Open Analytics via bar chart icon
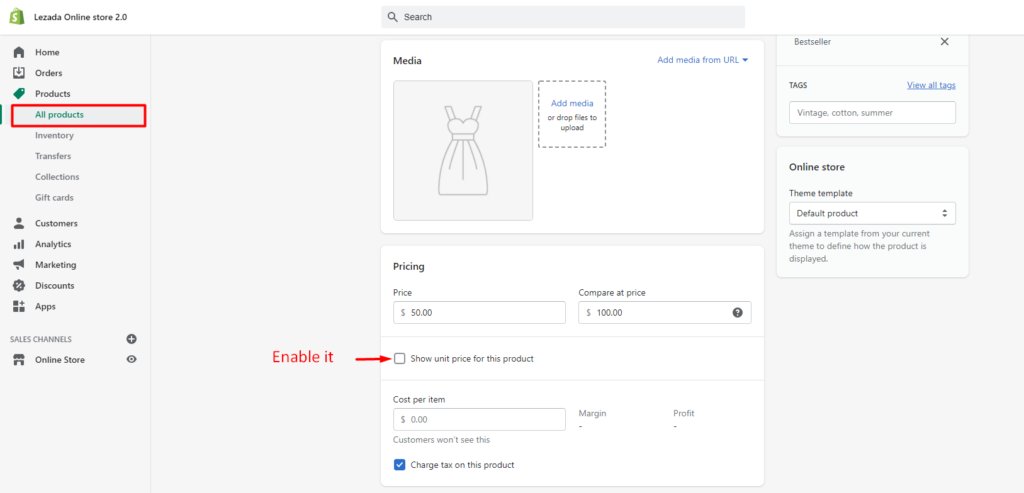Screen dimensions: 1024x493 [x=19, y=244]
